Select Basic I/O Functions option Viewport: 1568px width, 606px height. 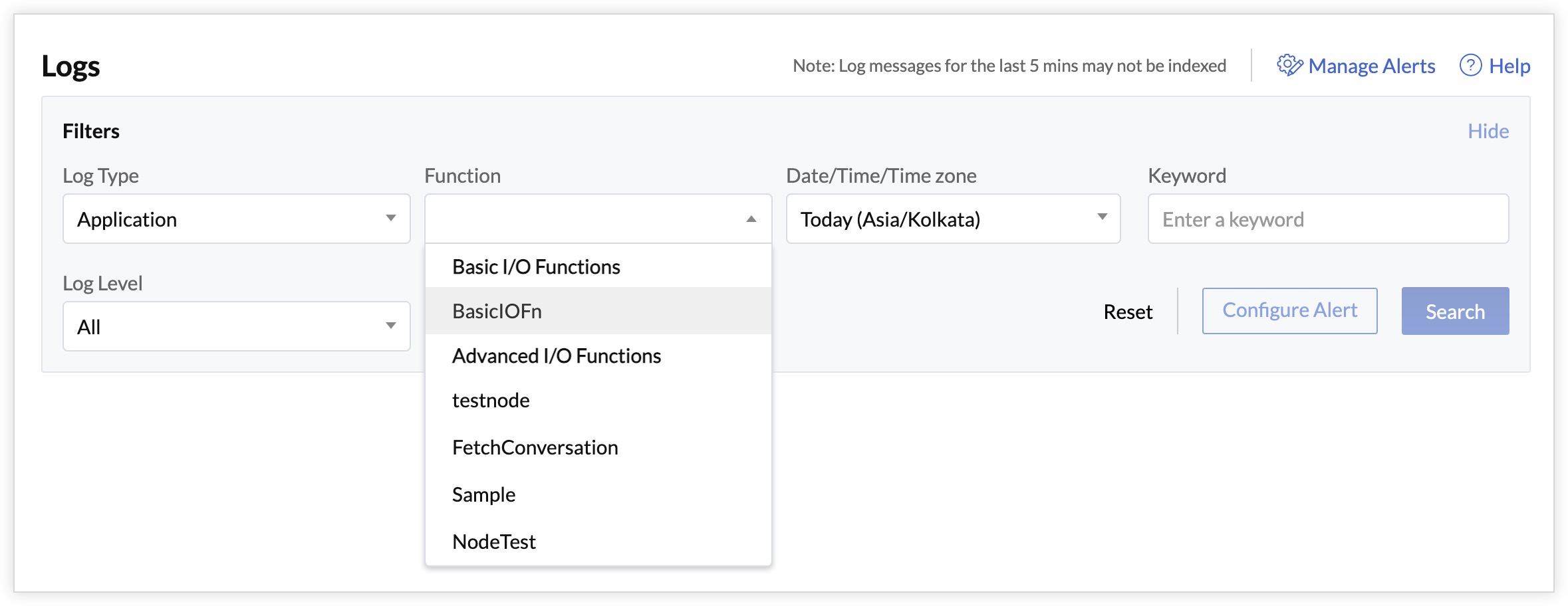click(536, 266)
